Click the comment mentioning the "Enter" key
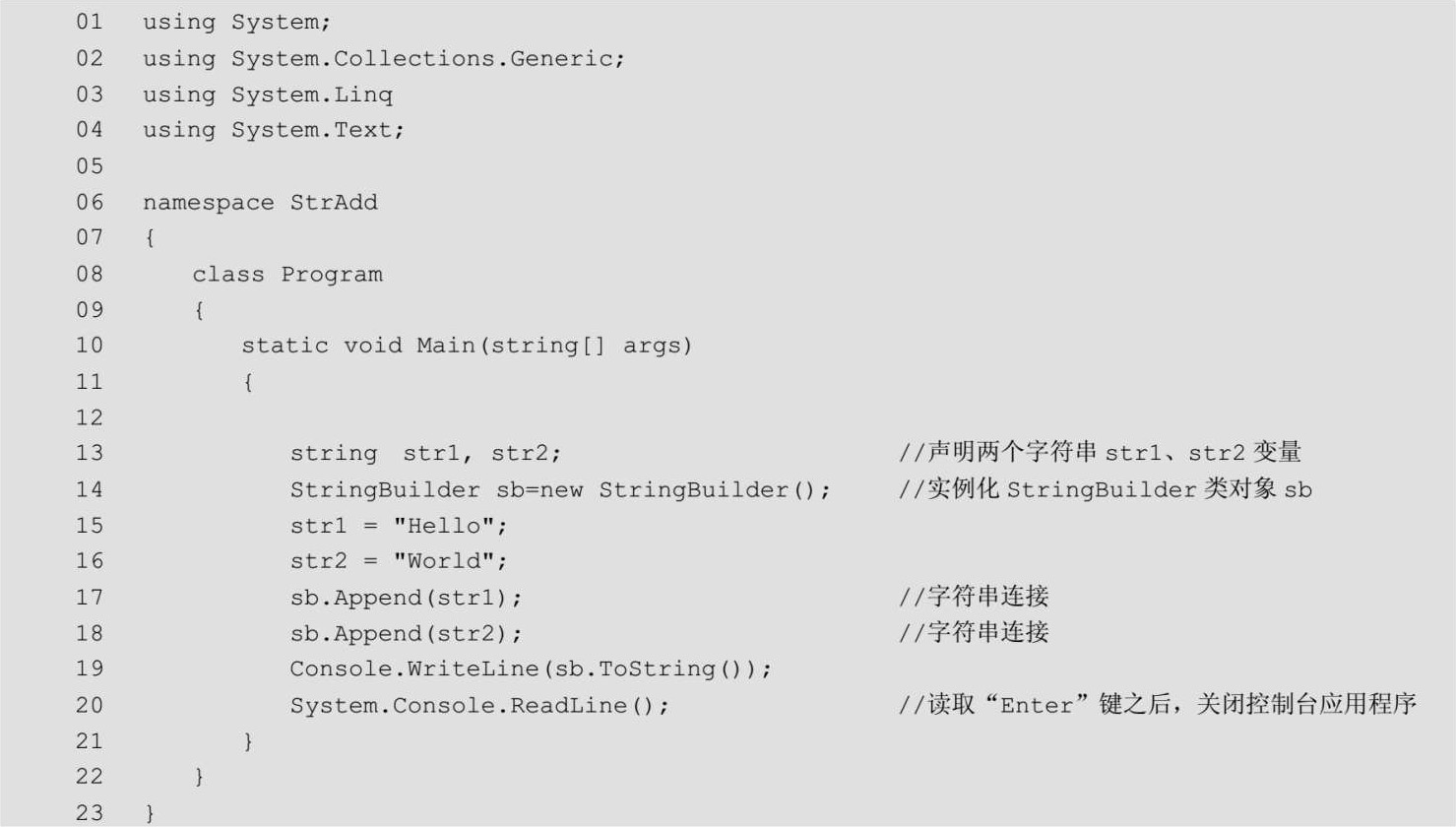The image size is (1456, 827). [x=1157, y=705]
